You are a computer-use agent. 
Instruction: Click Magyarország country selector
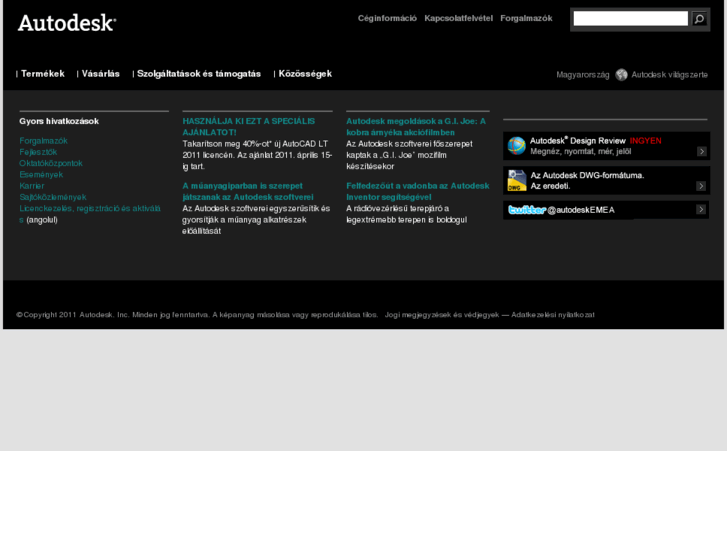click(583, 75)
